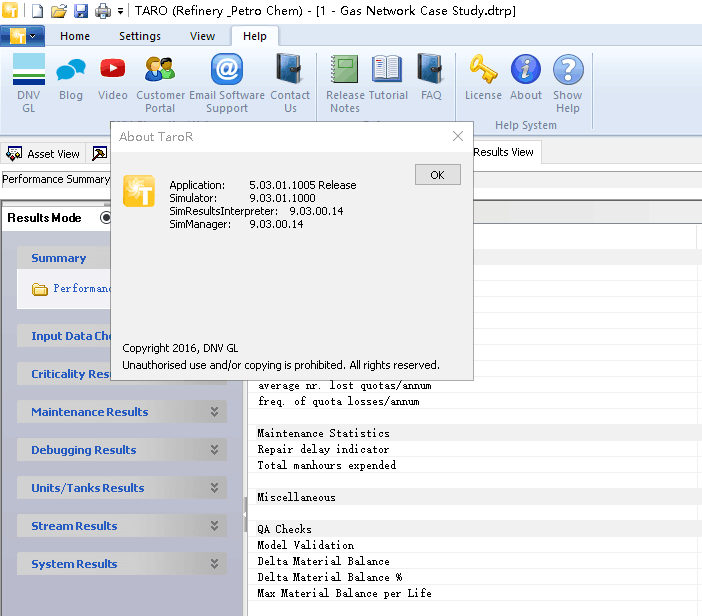702x616 pixels.
Task: Click the Summary section header
Action: 64,258
